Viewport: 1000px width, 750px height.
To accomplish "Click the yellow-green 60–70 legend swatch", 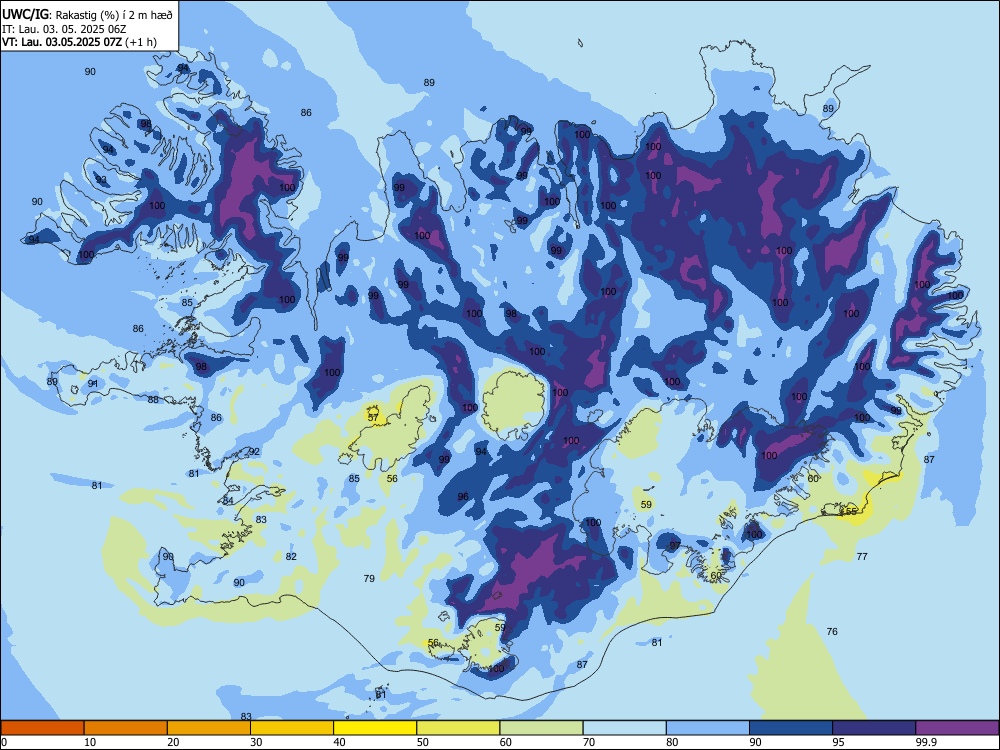I will tap(541, 728).
